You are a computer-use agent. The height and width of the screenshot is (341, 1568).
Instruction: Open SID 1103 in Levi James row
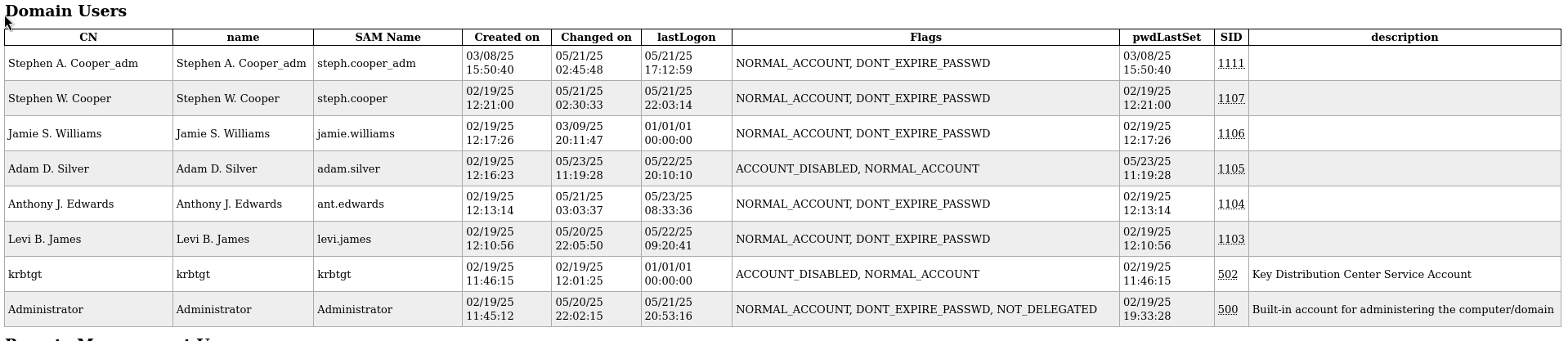[x=1230, y=240]
